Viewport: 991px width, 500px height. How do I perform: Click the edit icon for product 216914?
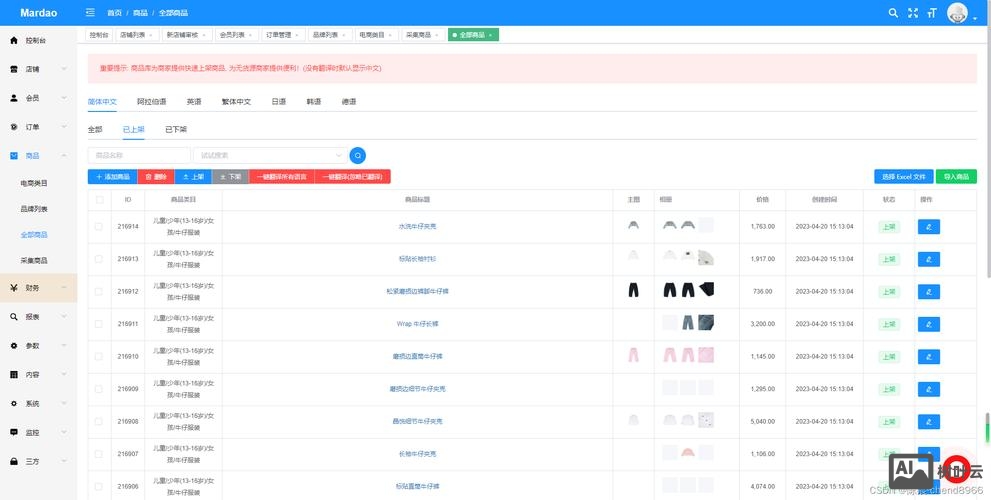[x=929, y=227]
